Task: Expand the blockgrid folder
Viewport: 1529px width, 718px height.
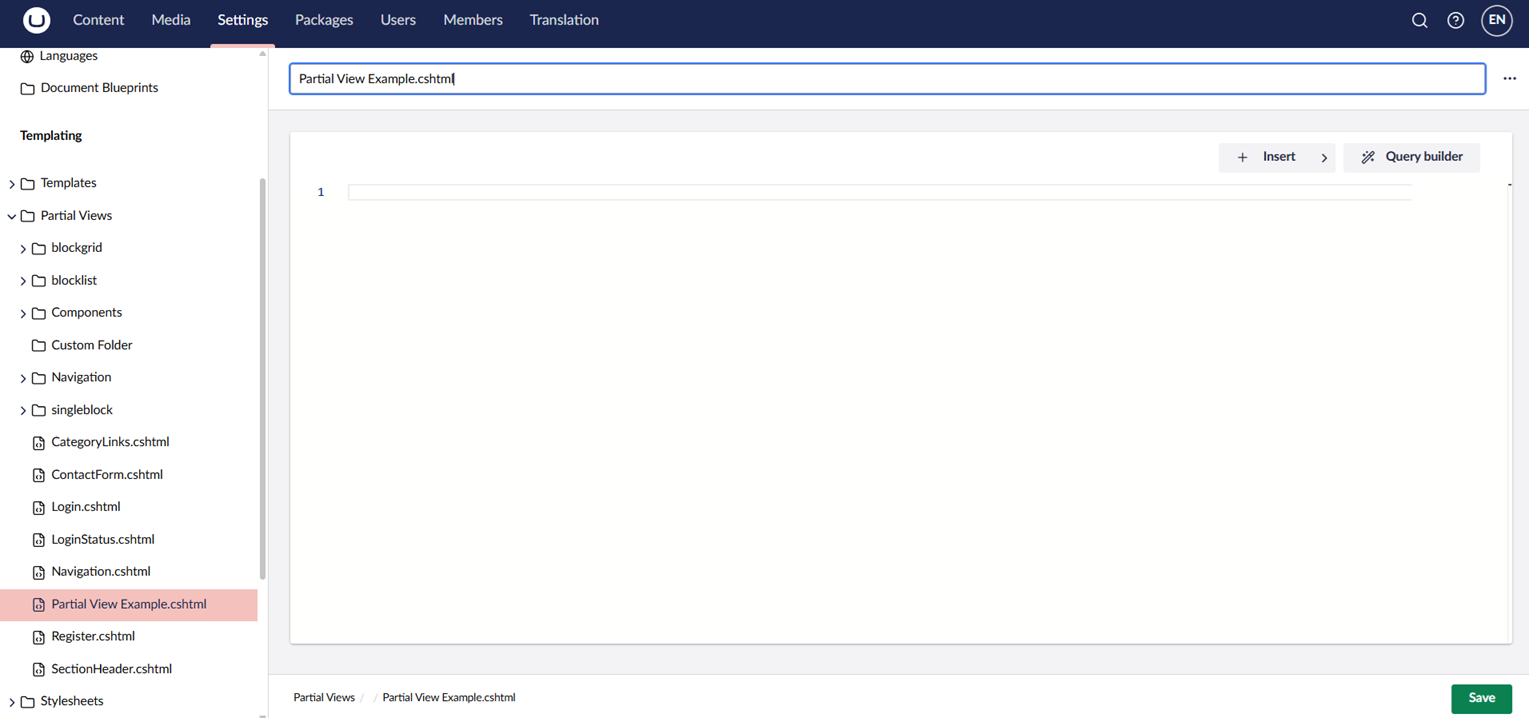Action: pos(22,247)
